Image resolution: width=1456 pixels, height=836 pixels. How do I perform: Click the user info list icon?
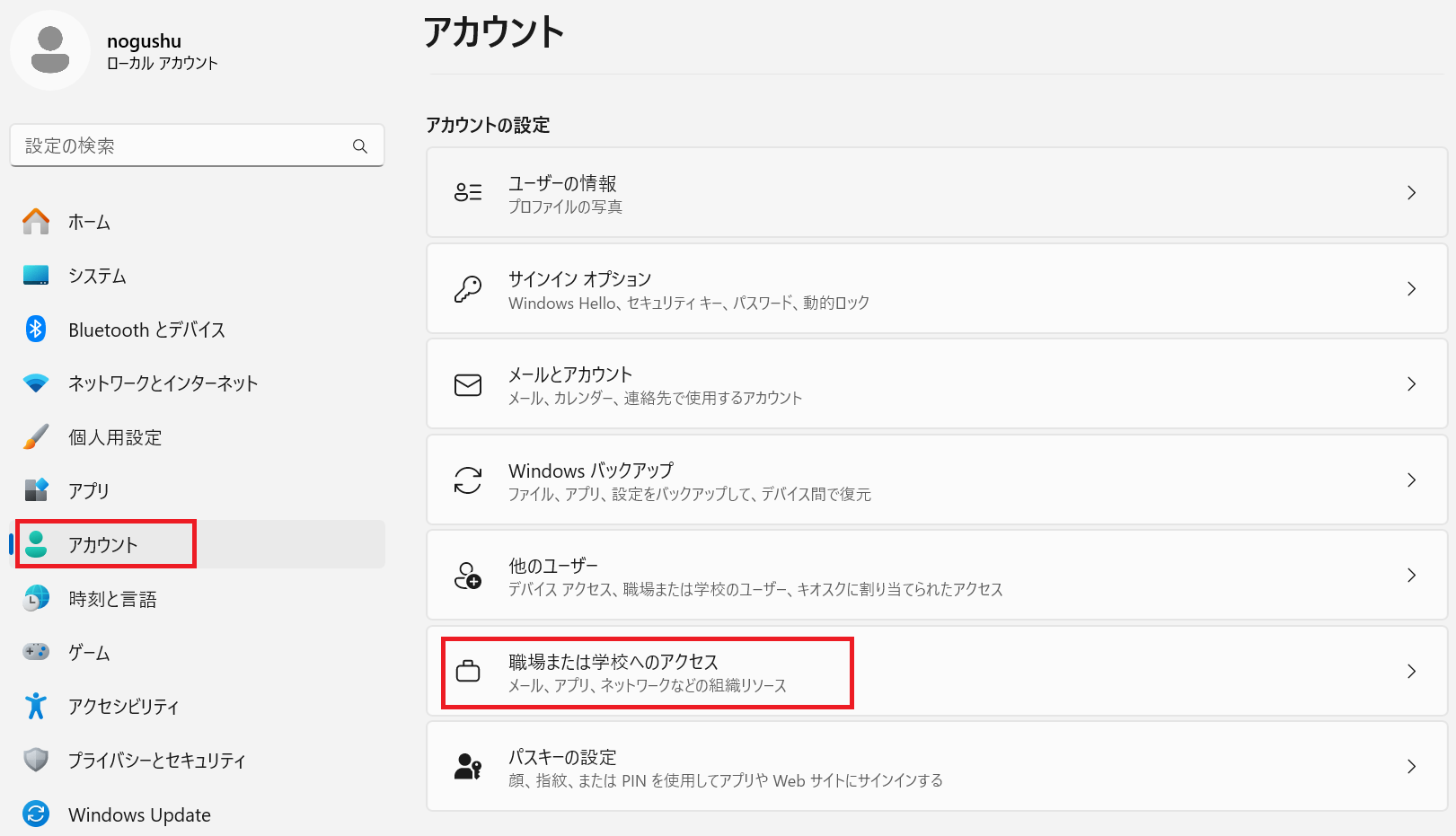[468, 192]
